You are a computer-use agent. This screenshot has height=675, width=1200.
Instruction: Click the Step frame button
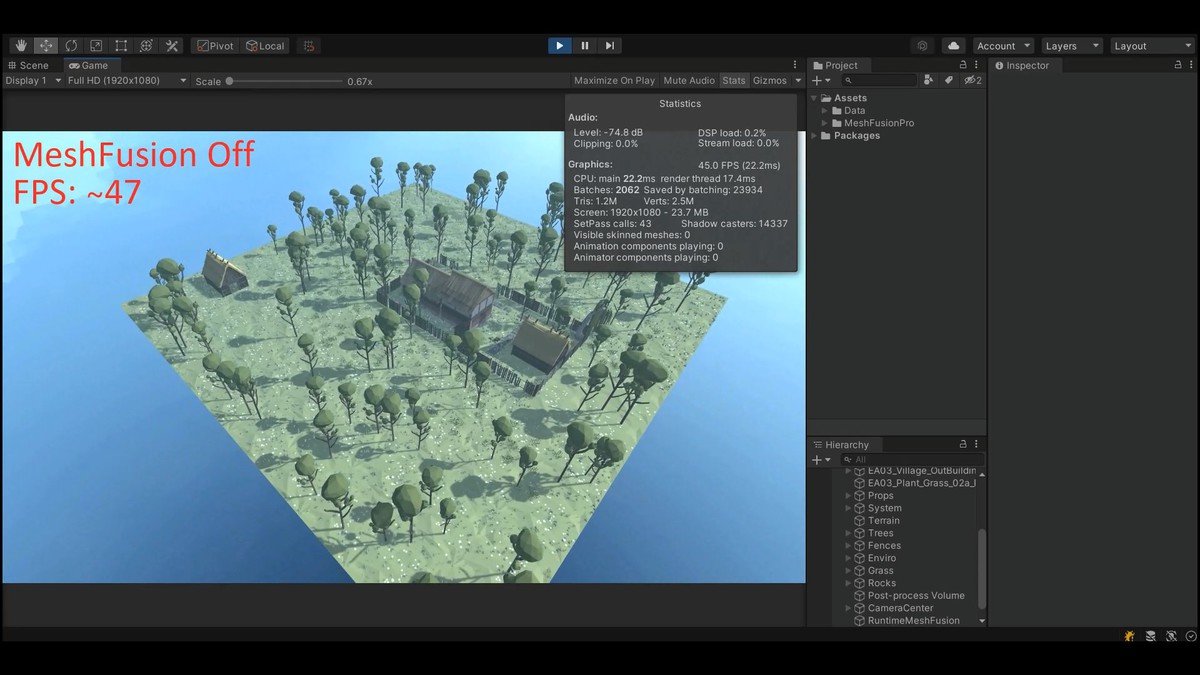tap(610, 46)
